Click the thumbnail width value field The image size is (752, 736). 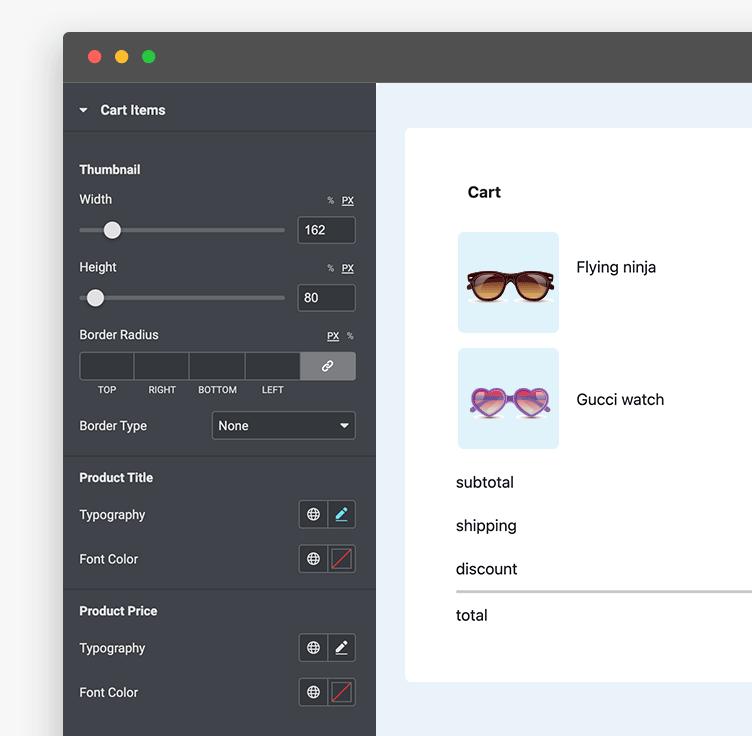coord(326,230)
